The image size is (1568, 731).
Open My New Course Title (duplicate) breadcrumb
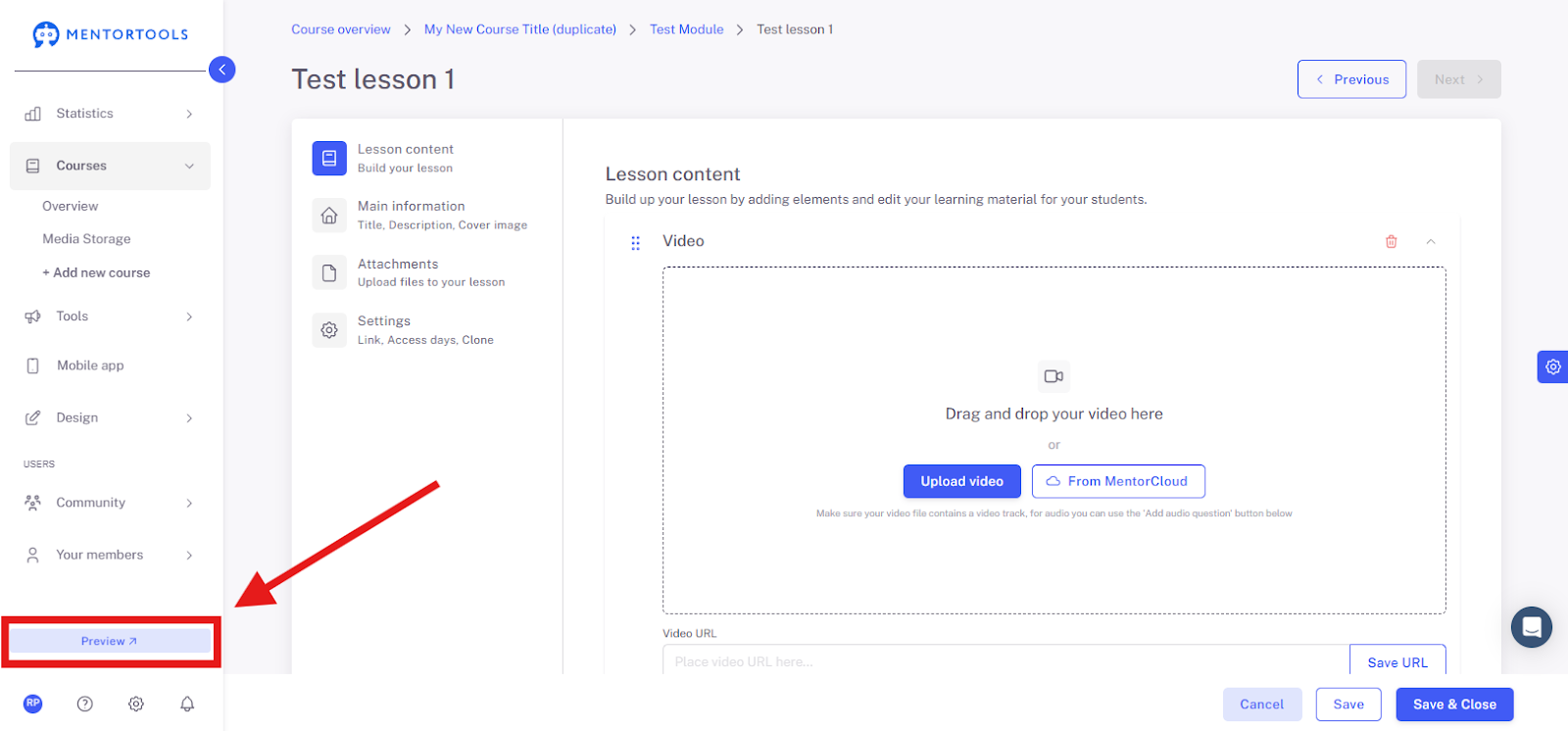click(x=520, y=29)
